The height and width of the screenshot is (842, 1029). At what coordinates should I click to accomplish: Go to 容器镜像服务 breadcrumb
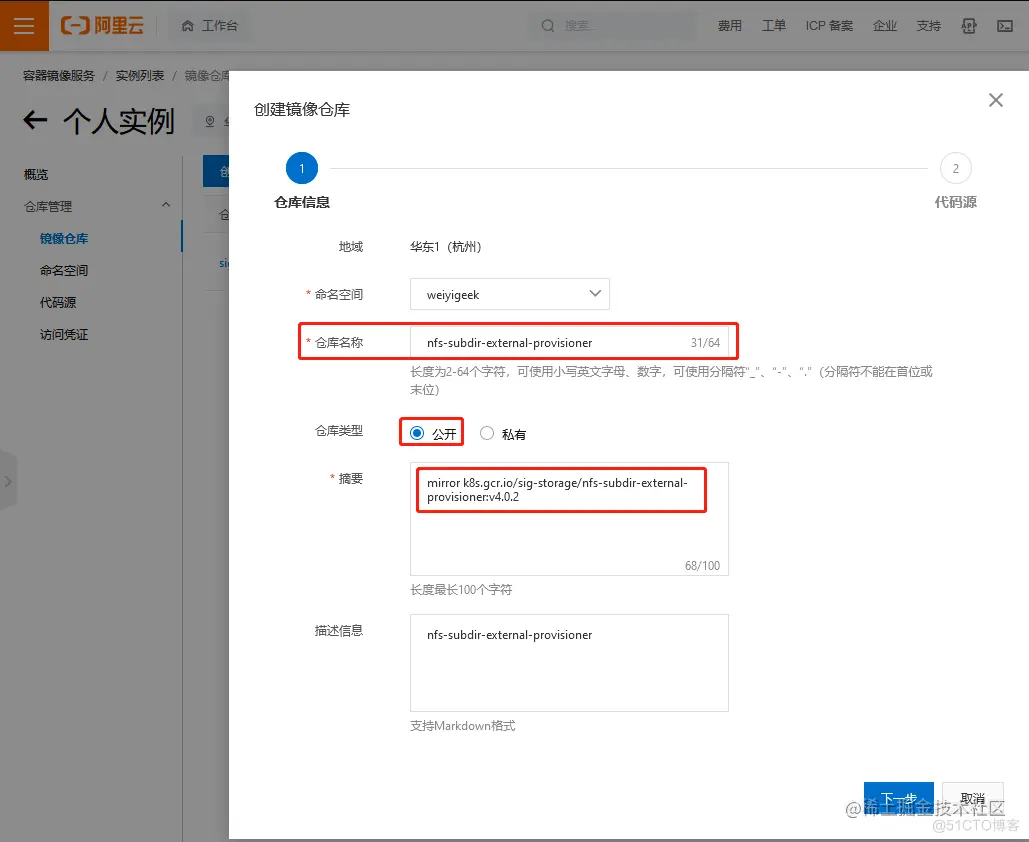(58, 75)
